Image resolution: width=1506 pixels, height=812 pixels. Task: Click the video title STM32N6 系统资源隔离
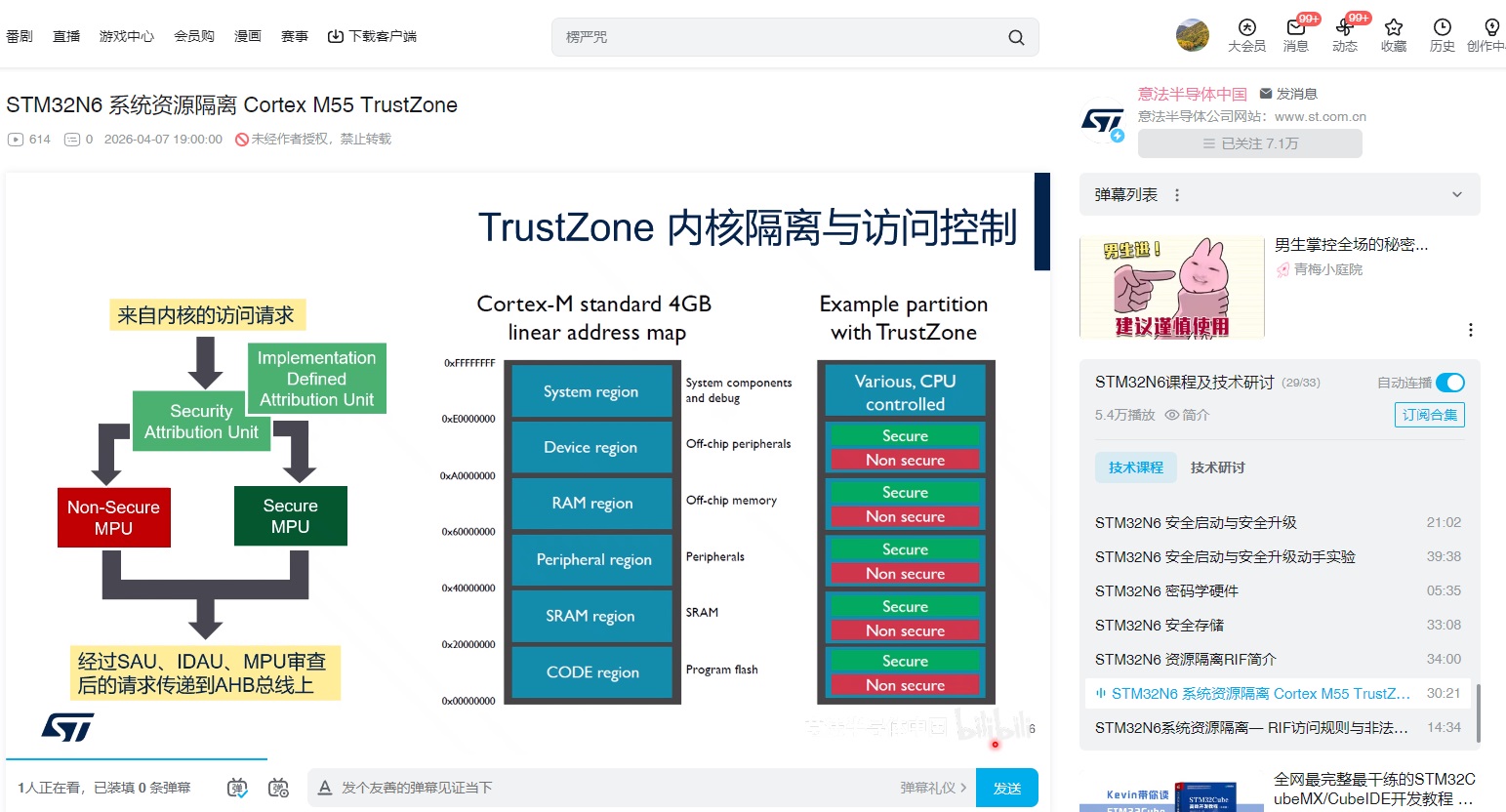(231, 104)
